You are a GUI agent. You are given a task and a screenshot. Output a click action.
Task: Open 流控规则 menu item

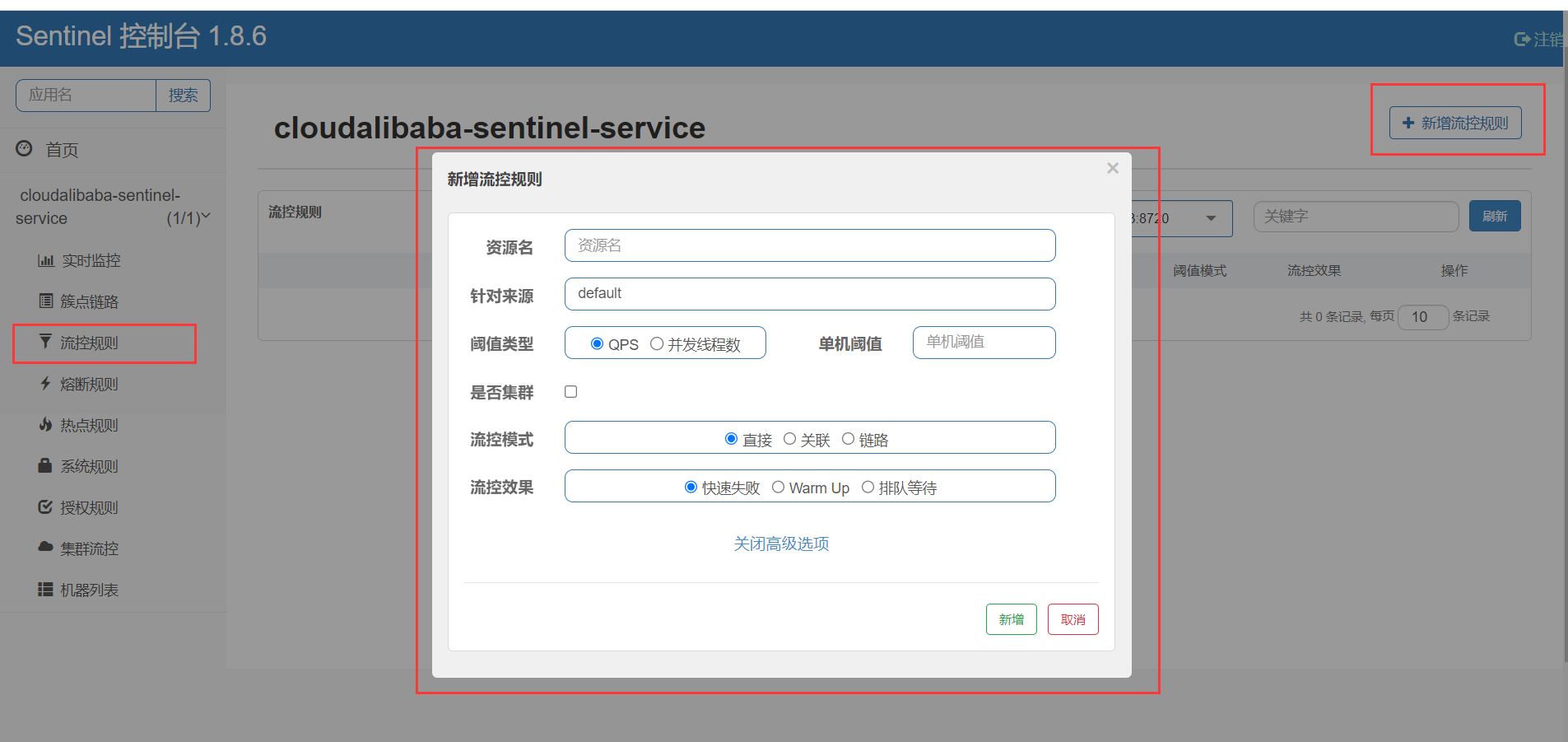(x=89, y=343)
